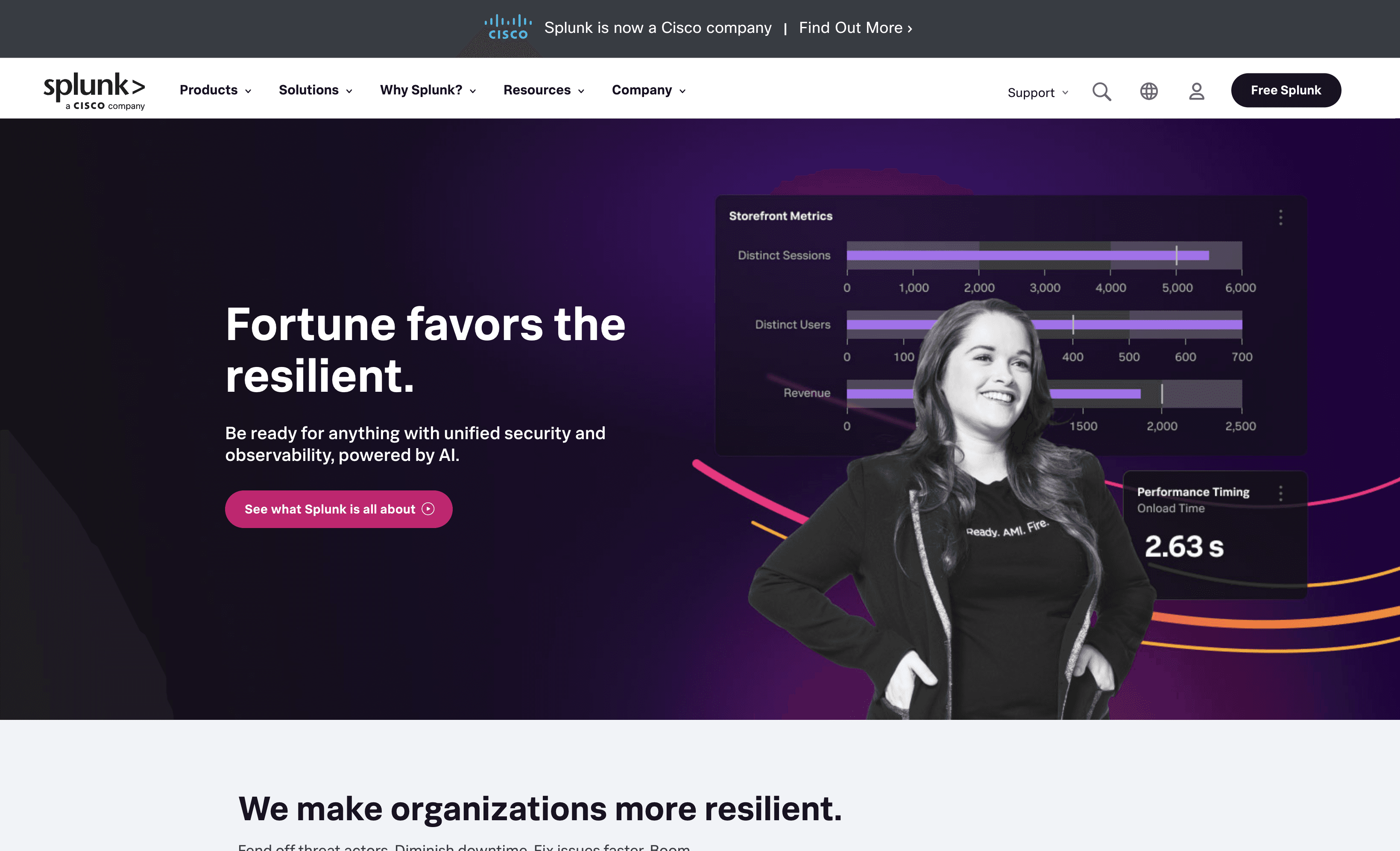Open the user account profile icon
1400x851 pixels.
click(x=1197, y=91)
